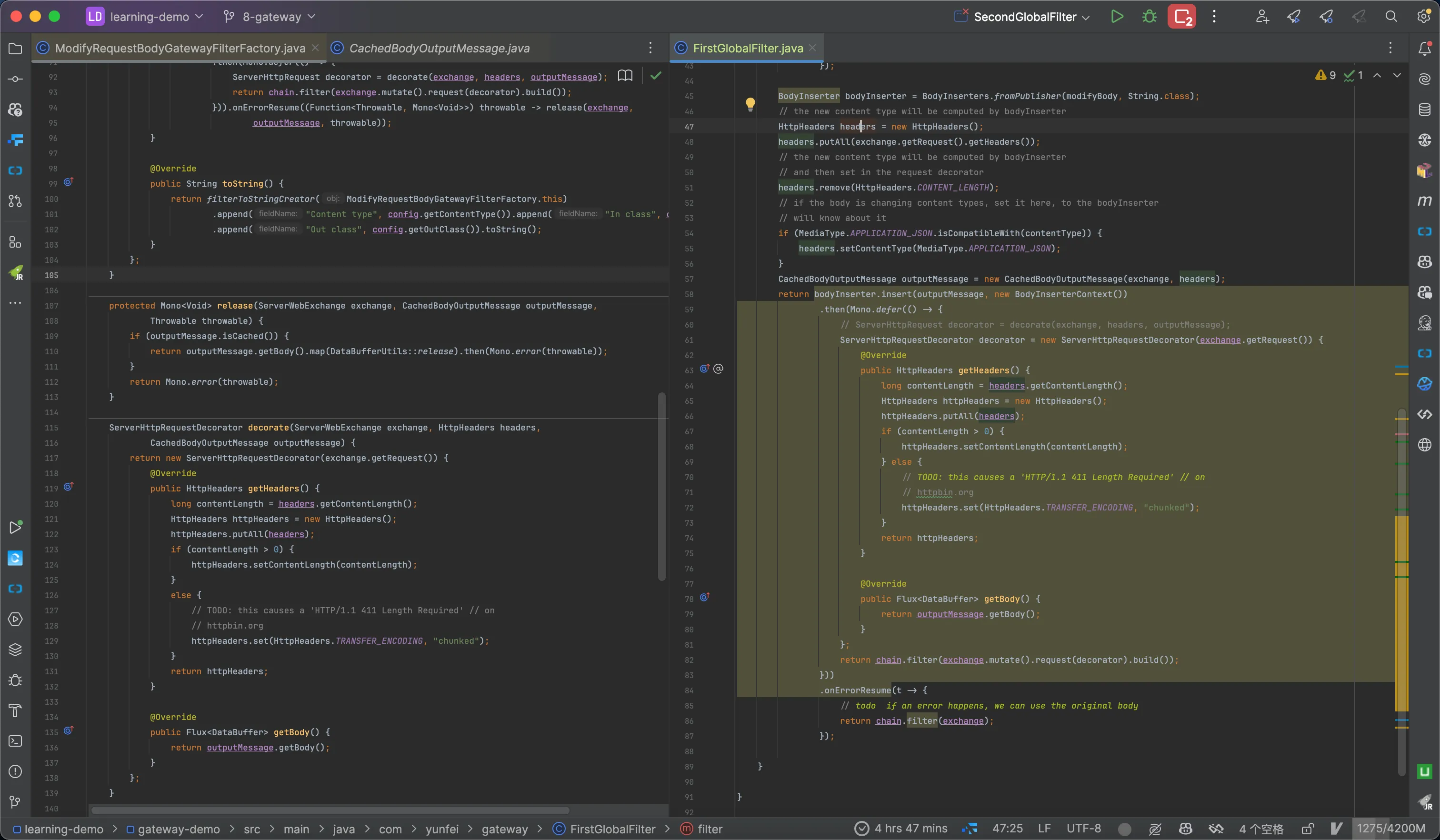Viewport: 1440px width, 840px height.
Task: Close the ModifyRequestBodyGatewayFilterFactory.java tab
Action: [x=315, y=48]
